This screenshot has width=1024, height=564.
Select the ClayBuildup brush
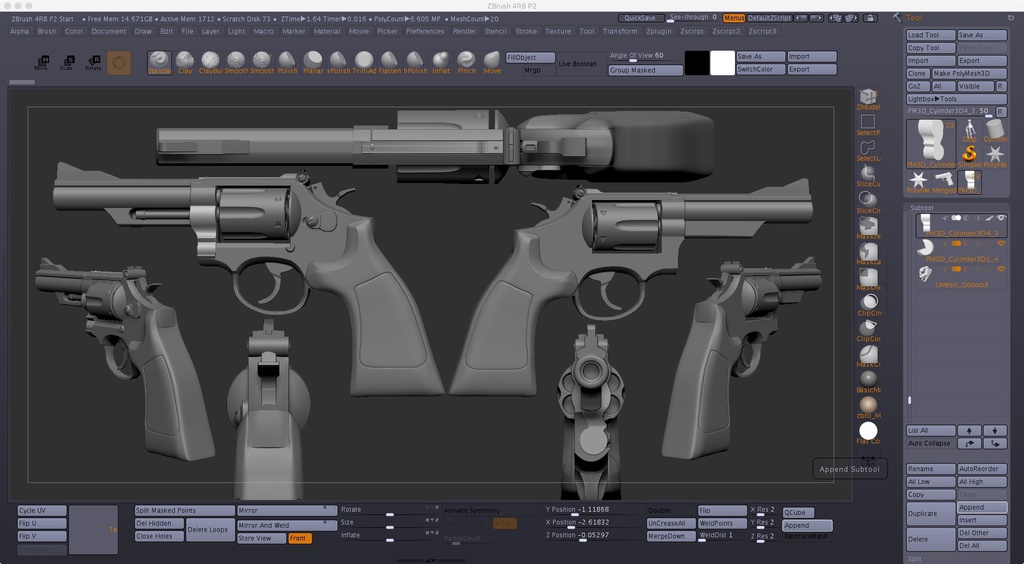(210, 63)
